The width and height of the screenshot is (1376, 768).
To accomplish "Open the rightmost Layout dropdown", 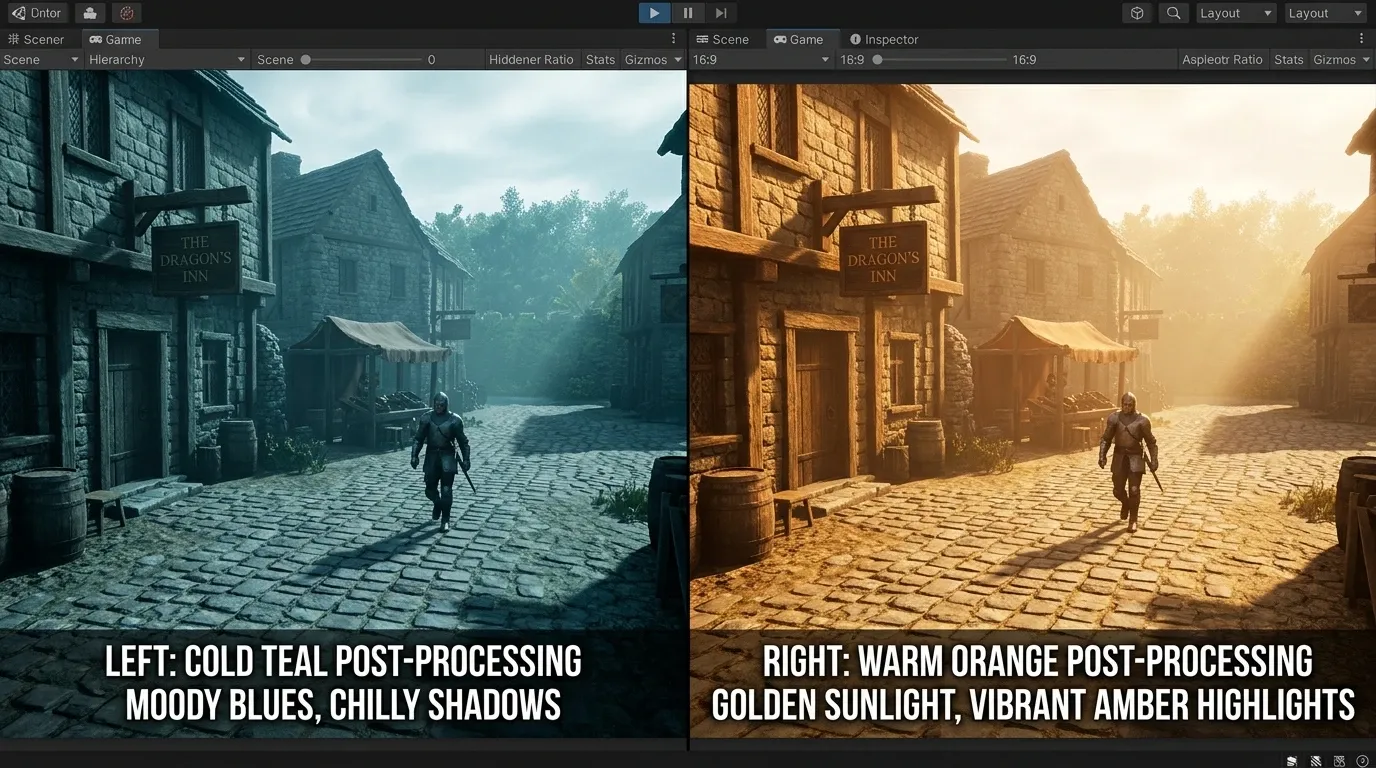I will 1325,13.
